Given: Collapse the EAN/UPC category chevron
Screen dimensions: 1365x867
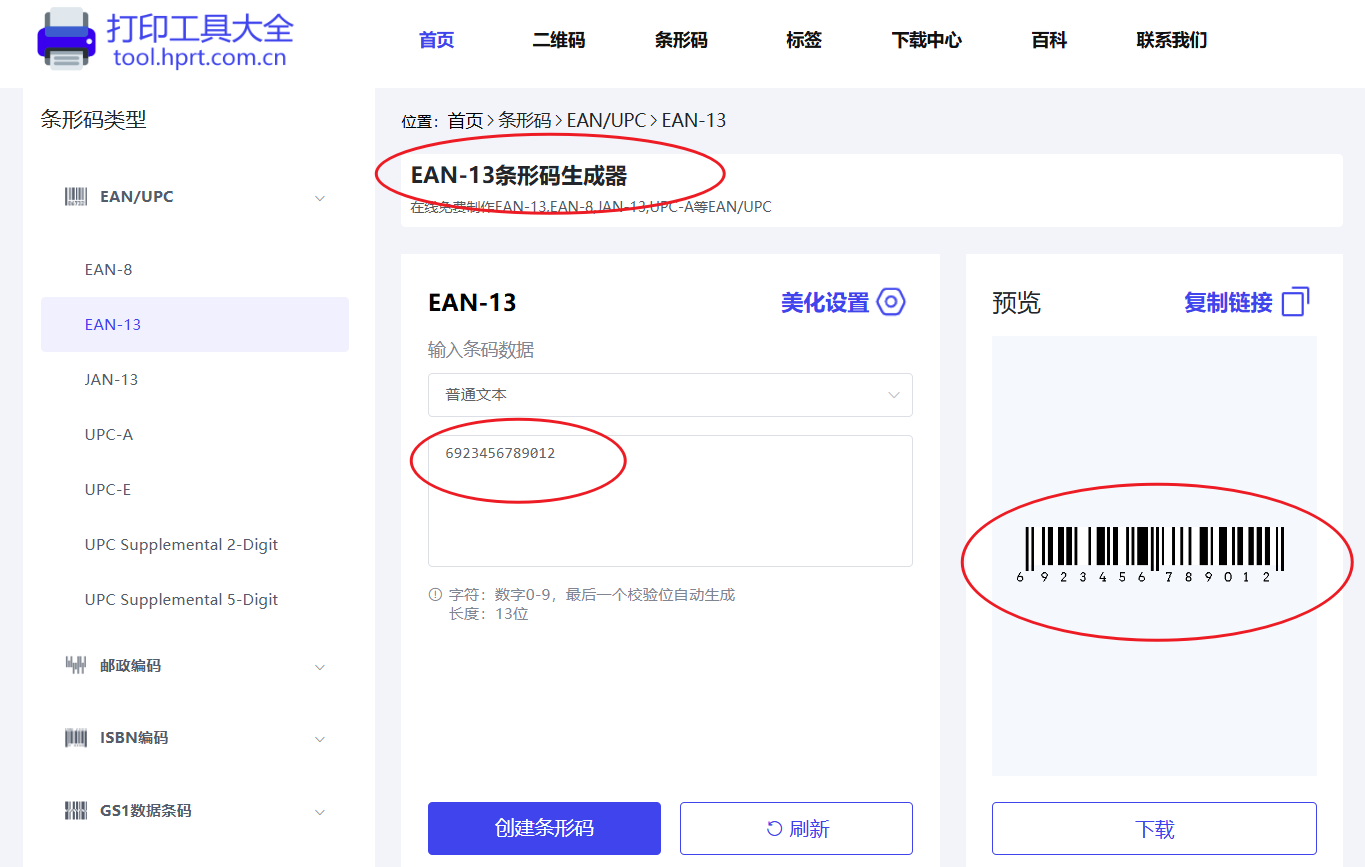Looking at the screenshot, I should pos(320,198).
